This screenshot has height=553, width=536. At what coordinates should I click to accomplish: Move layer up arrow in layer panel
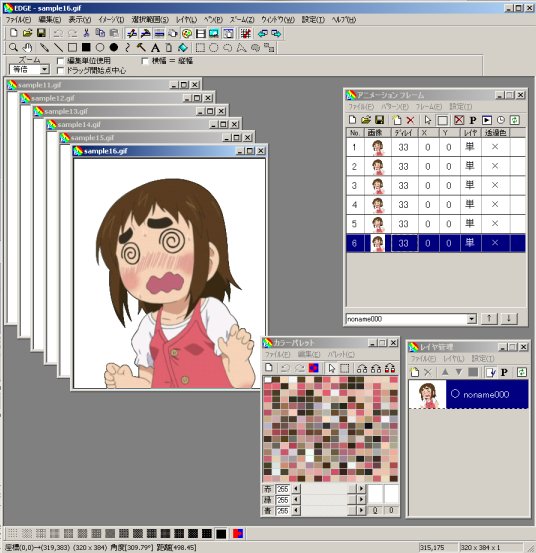click(445, 372)
